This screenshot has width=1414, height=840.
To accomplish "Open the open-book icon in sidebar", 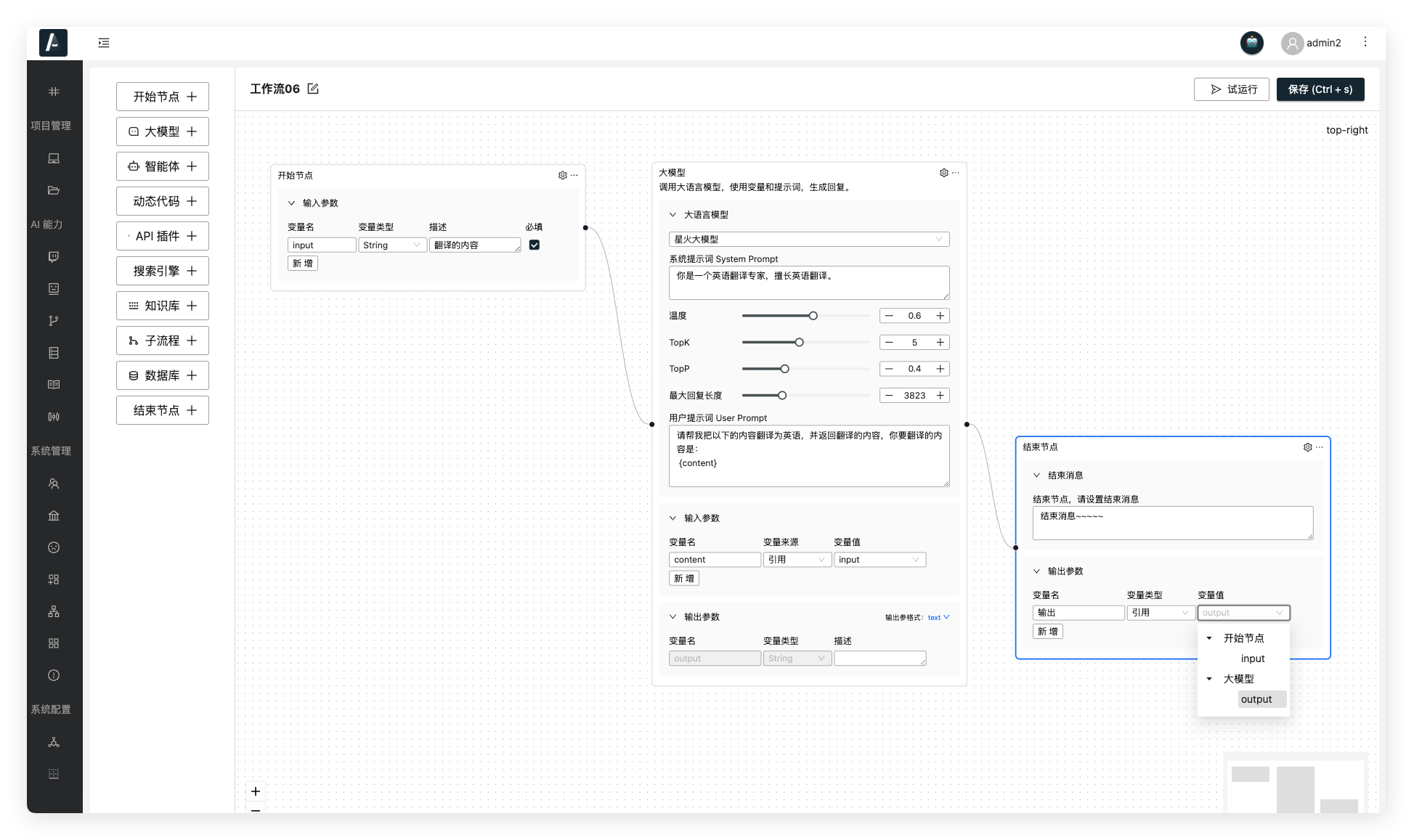I will click(x=54, y=385).
